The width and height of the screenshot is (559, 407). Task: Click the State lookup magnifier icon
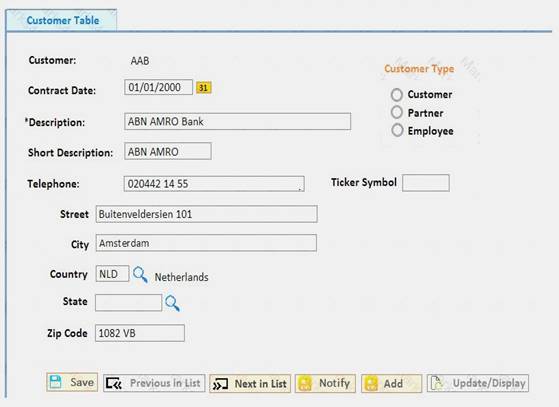coord(172,303)
